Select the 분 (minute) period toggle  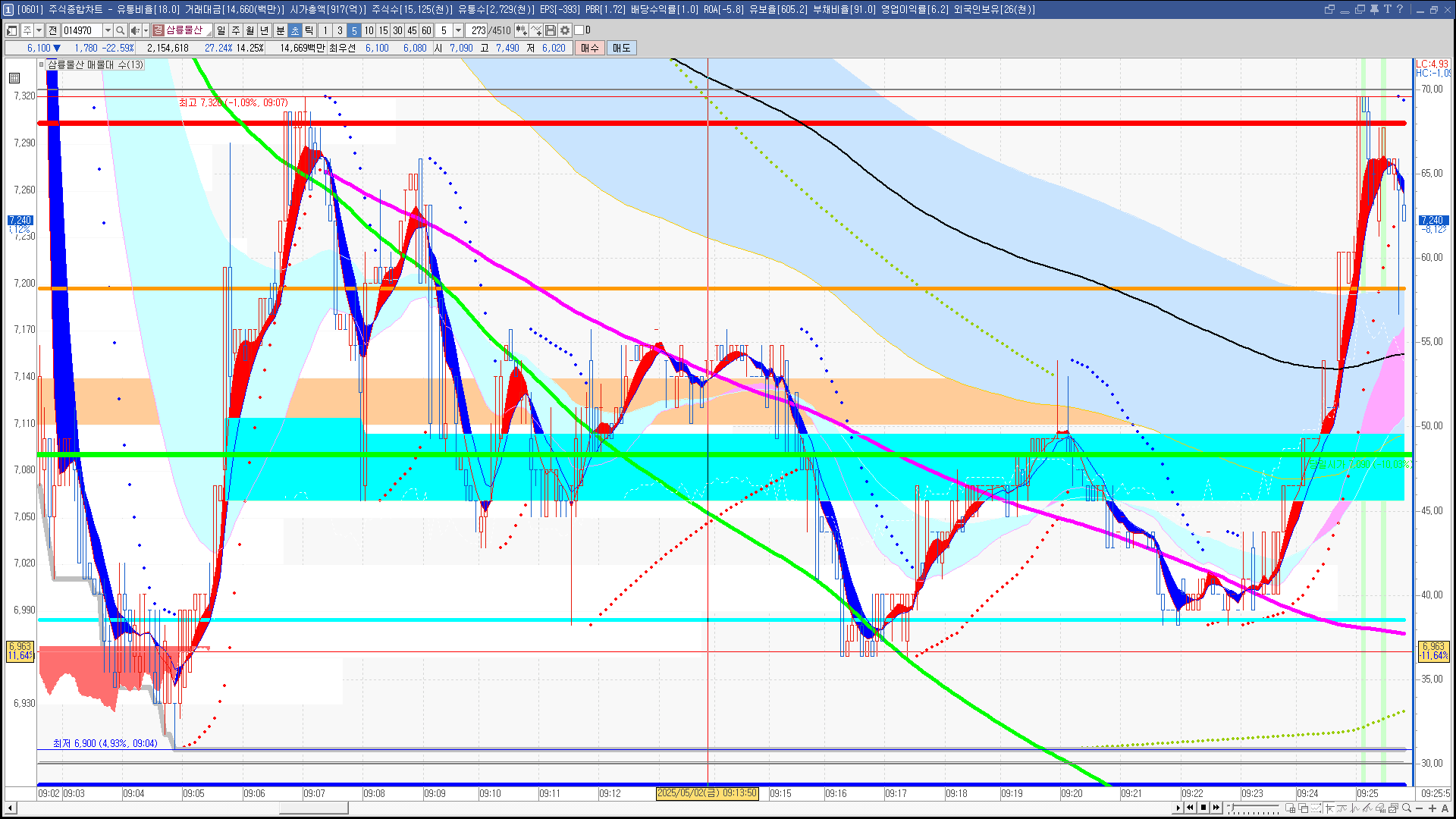point(280,30)
